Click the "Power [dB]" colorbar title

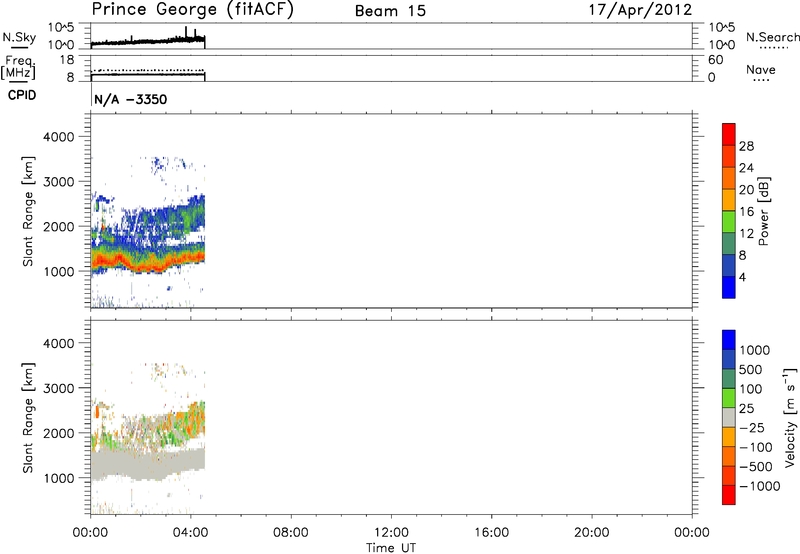763,211
